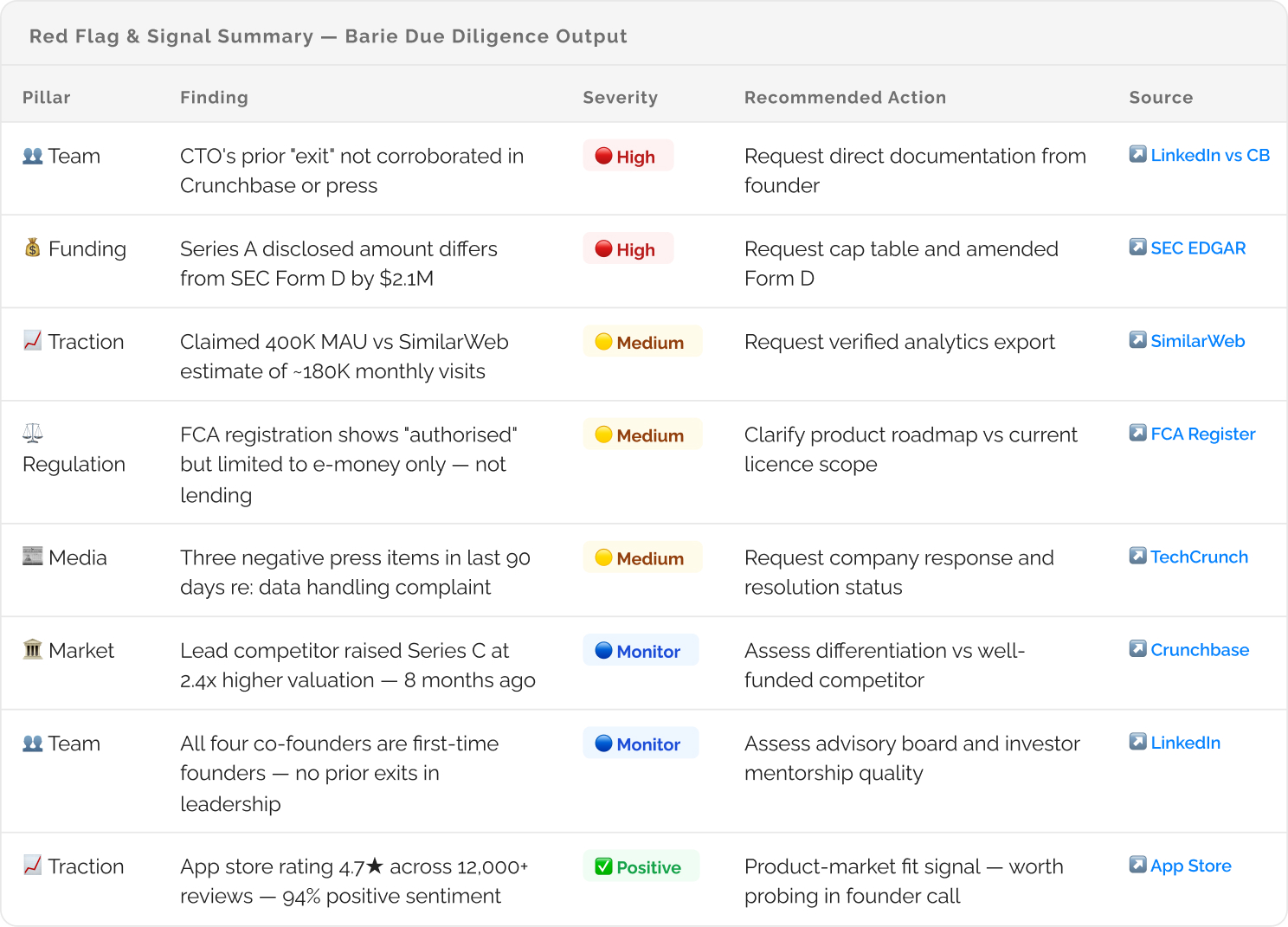The width and height of the screenshot is (1288, 927).
Task: Click the external link icon beside TechCrunch
Action: 1137,556
